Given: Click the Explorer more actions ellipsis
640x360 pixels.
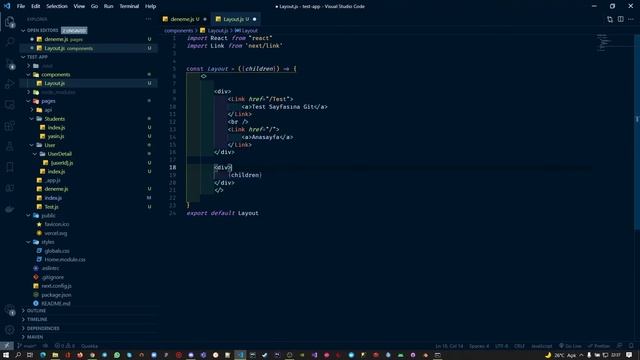Looking at the screenshot, I should coord(148,19).
